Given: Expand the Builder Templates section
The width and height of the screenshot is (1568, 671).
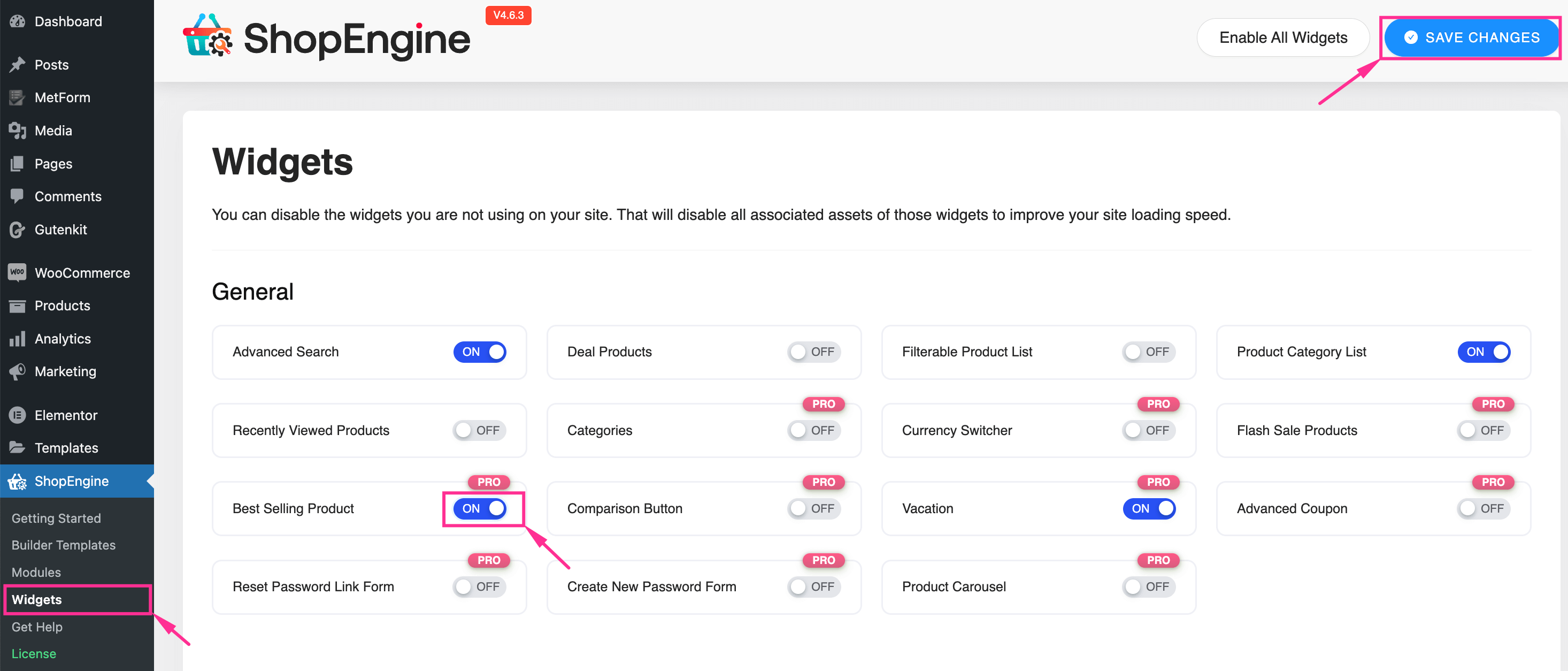Looking at the screenshot, I should click(63, 545).
